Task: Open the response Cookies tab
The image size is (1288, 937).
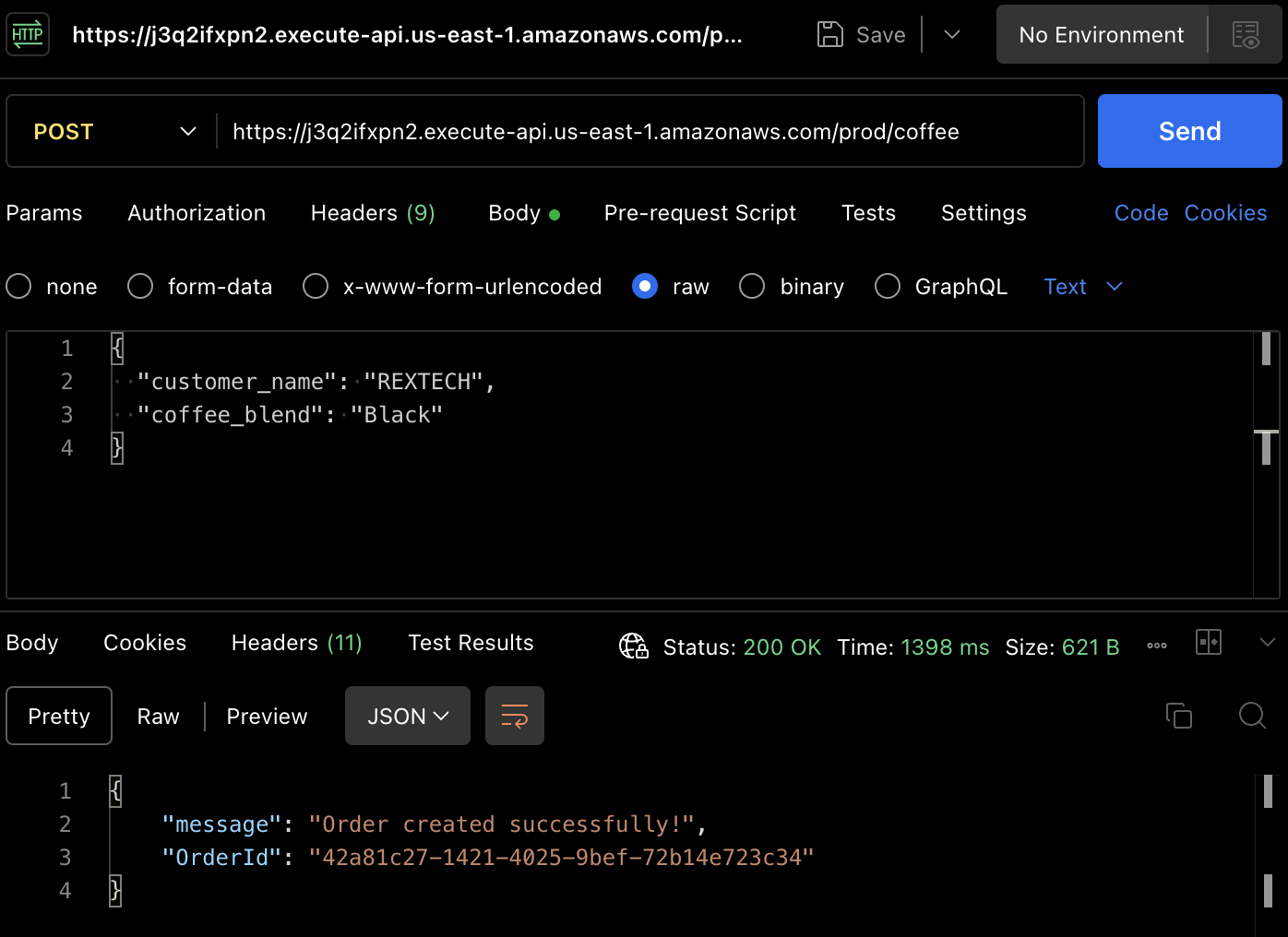Action: (x=145, y=643)
